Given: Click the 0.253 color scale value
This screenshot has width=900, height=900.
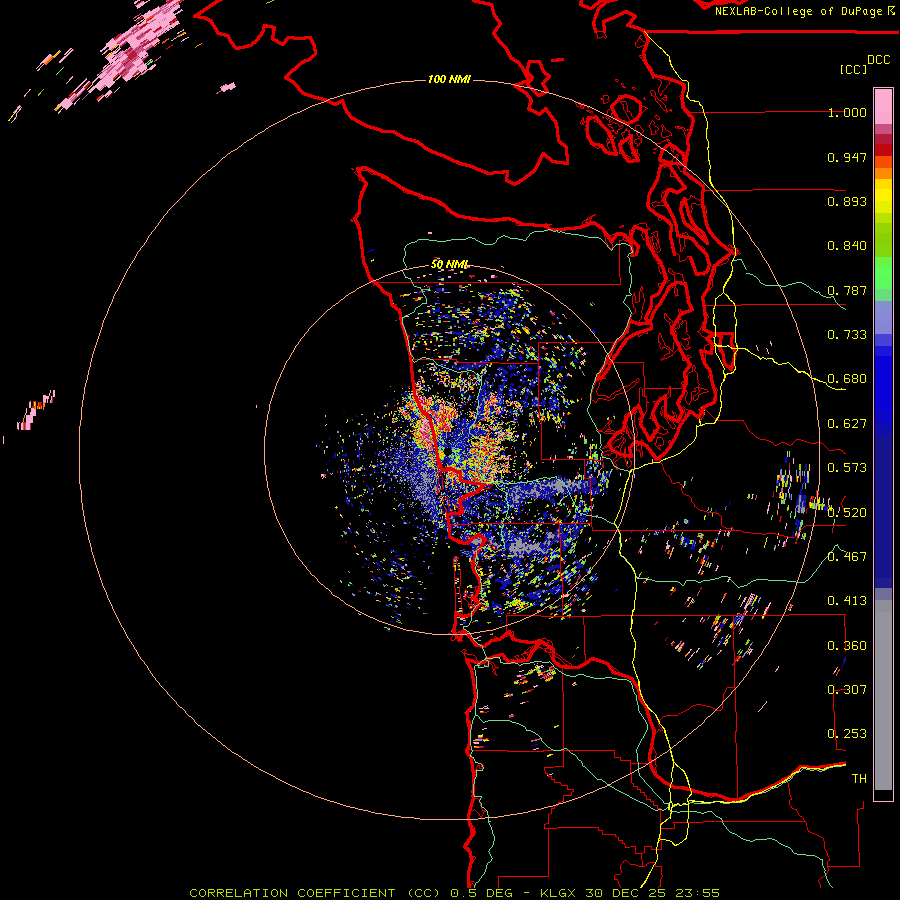Looking at the screenshot, I should click(847, 734).
